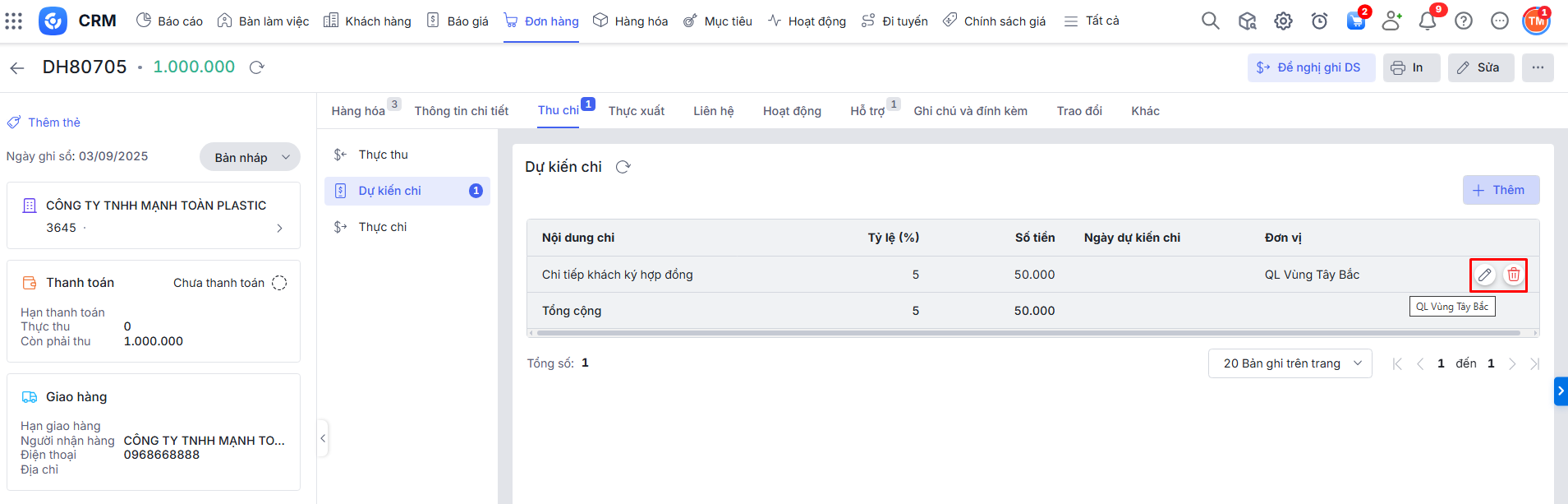1568x504 pixels.
Task: Expand the customer card chevron arrow
Action: [279, 228]
